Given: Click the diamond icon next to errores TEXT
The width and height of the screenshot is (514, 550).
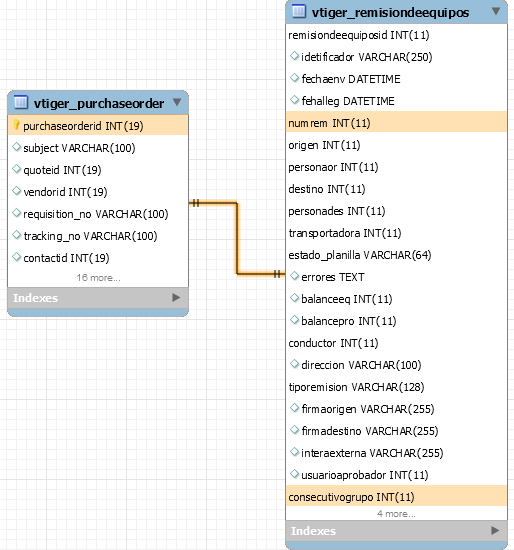Looking at the screenshot, I should 294,276.
